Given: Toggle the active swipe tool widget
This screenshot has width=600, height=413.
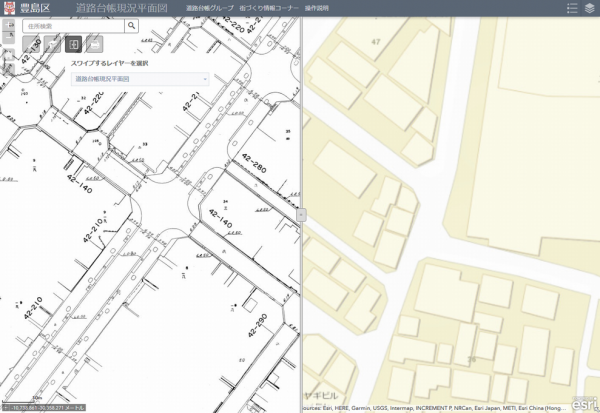Looking at the screenshot, I should 73,44.
